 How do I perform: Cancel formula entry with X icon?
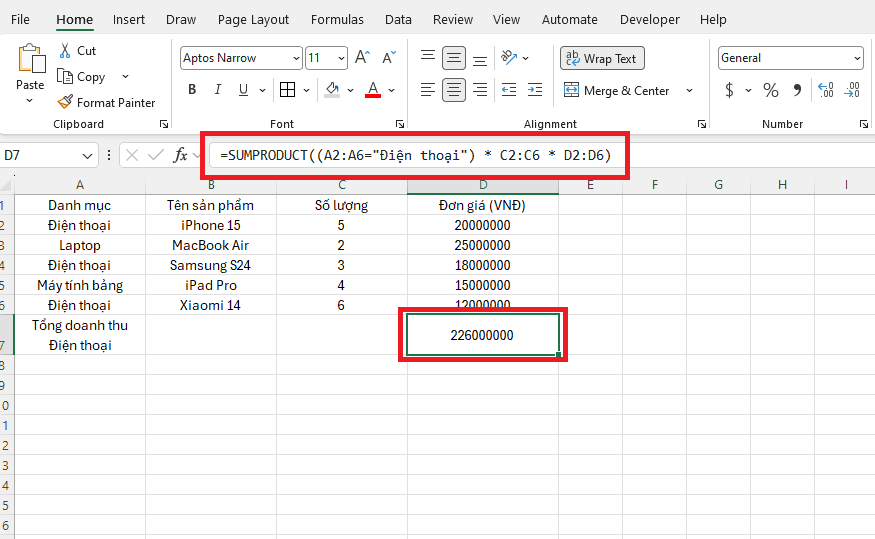pos(132,155)
